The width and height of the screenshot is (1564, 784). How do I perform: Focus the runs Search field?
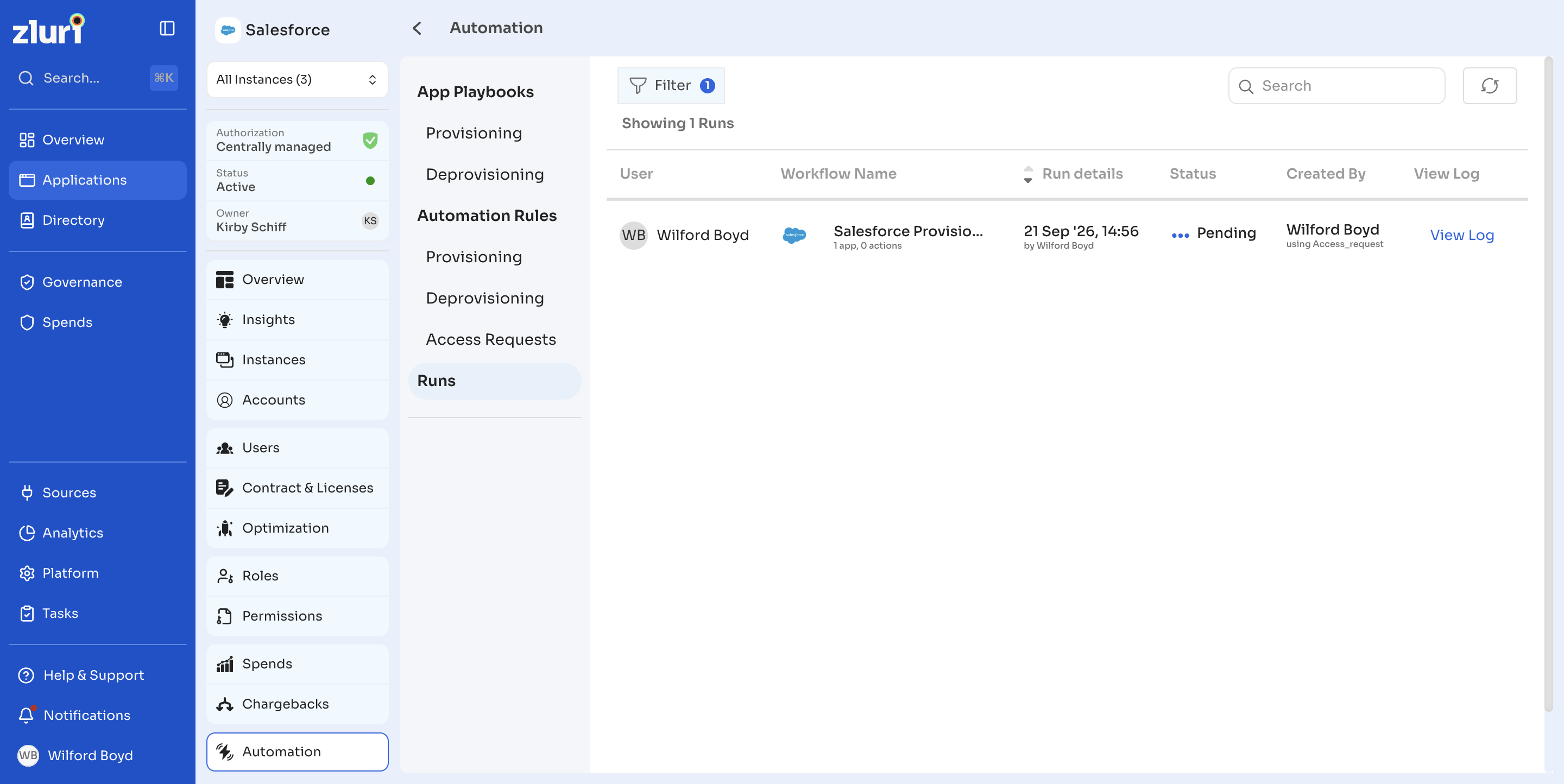click(x=1336, y=86)
